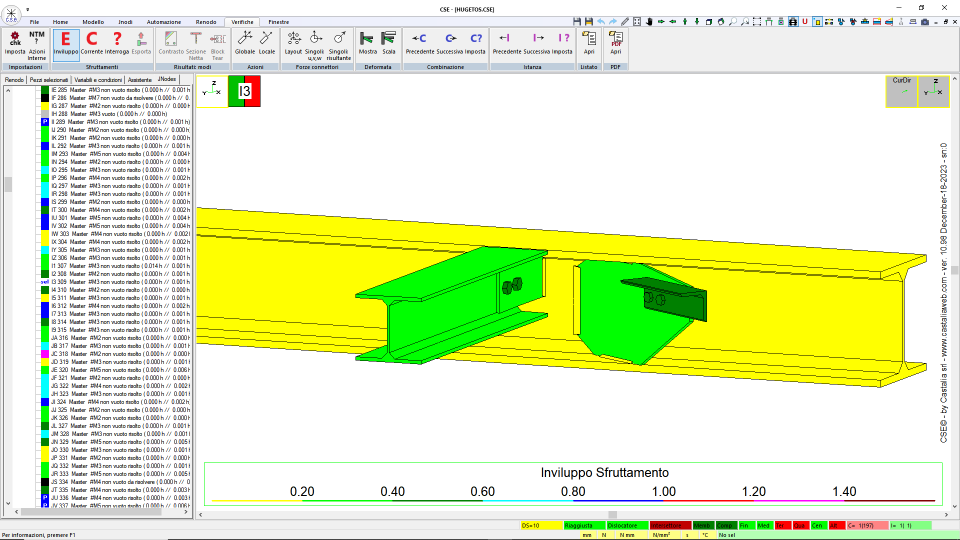Switch to the Home ribbon tab
This screenshot has width=960, height=540.
(60, 22)
